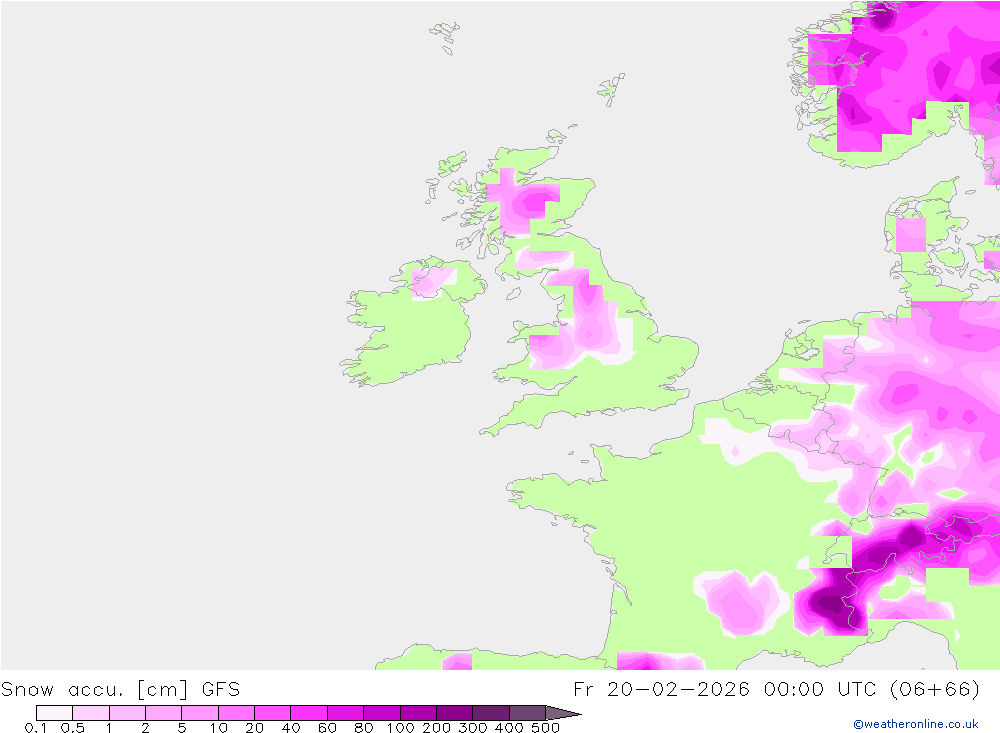Screen dimensions: 1000x733
Task: Click the 0.5–1 cm legend color swatch
Action: click(91, 713)
